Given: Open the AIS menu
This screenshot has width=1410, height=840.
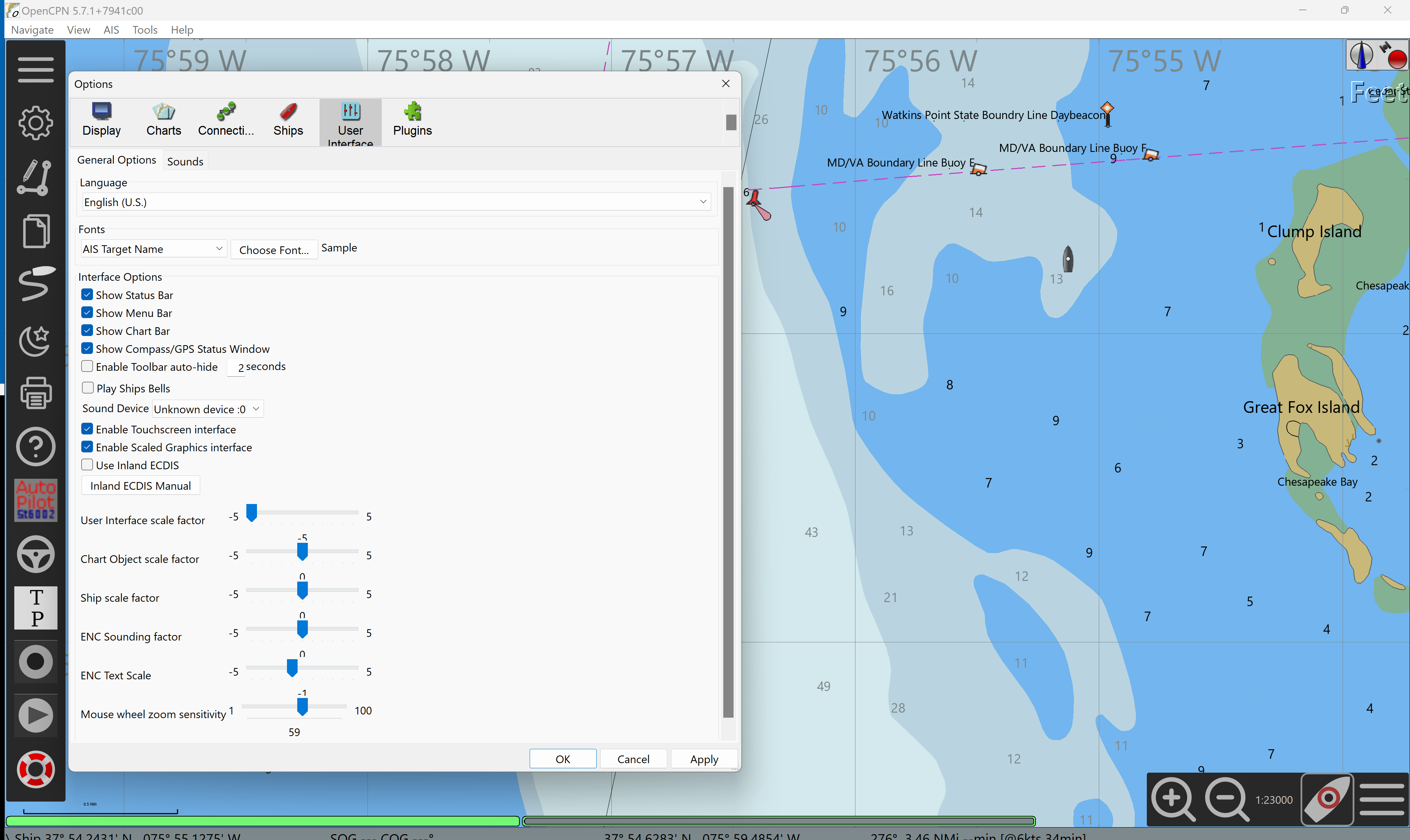Looking at the screenshot, I should tap(111, 29).
